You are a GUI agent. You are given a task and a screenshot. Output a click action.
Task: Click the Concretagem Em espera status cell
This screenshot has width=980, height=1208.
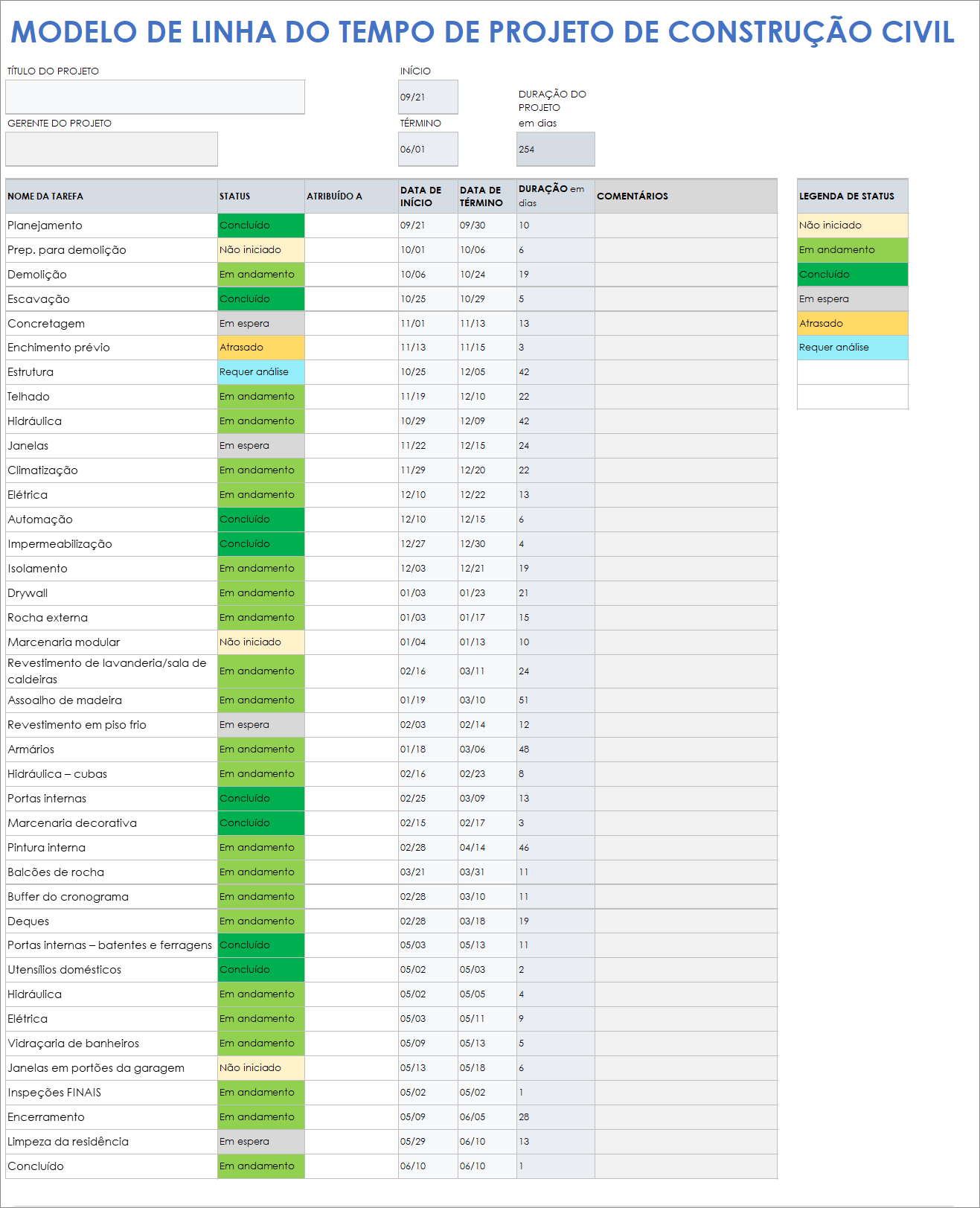click(x=261, y=324)
